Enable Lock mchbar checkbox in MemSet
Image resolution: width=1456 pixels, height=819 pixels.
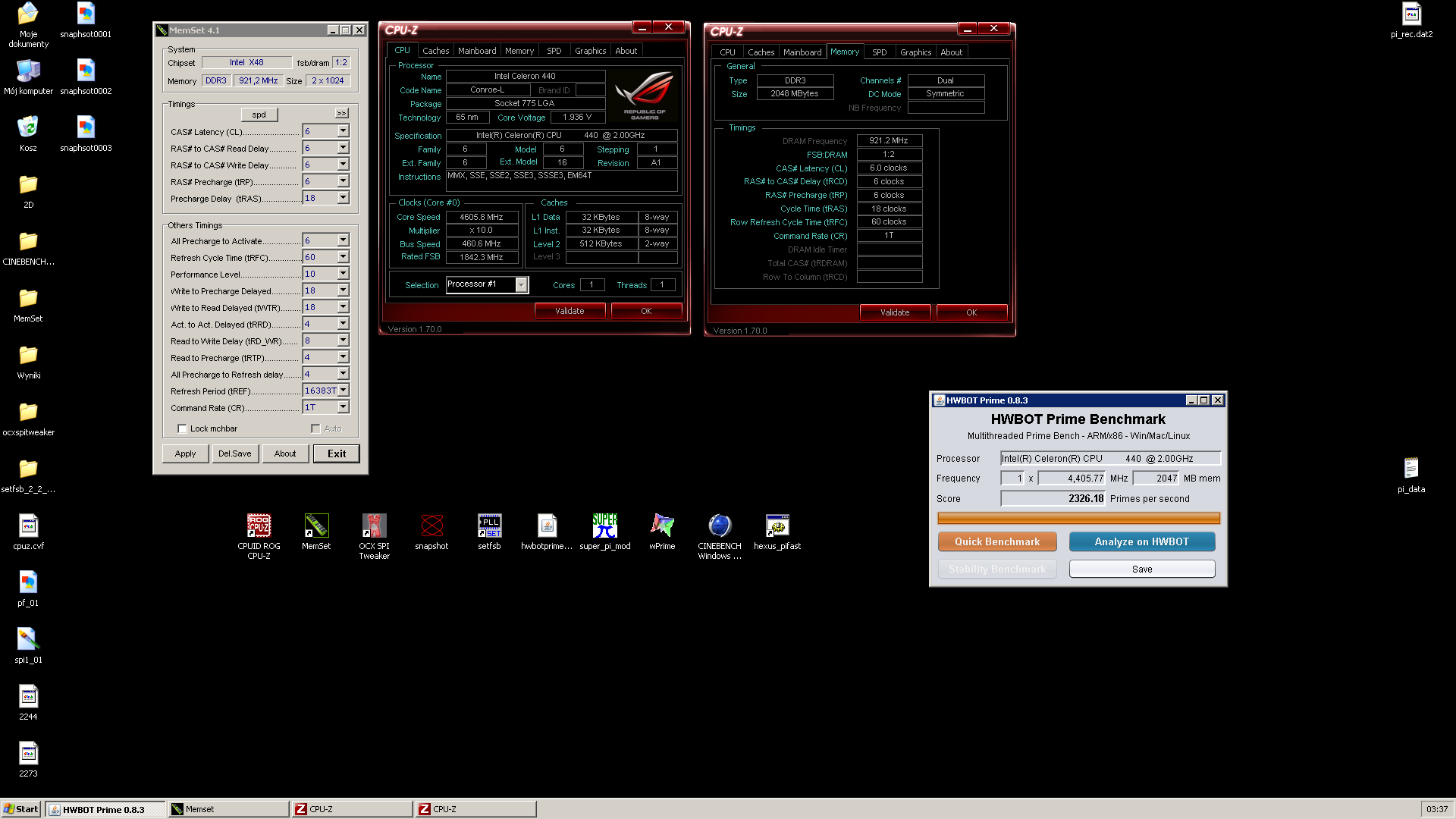point(182,428)
